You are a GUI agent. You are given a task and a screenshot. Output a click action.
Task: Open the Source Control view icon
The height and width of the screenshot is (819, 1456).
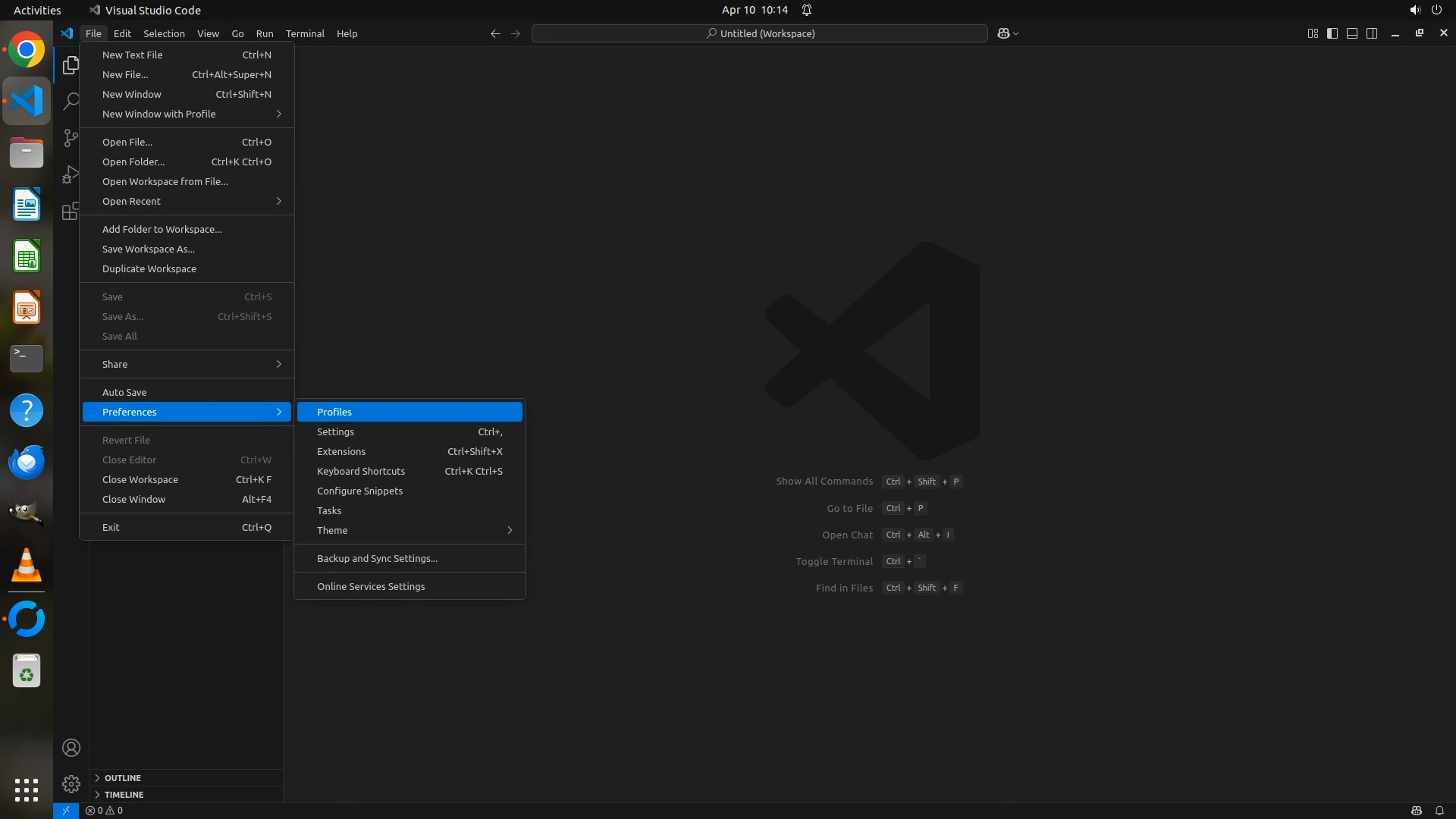(x=71, y=137)
